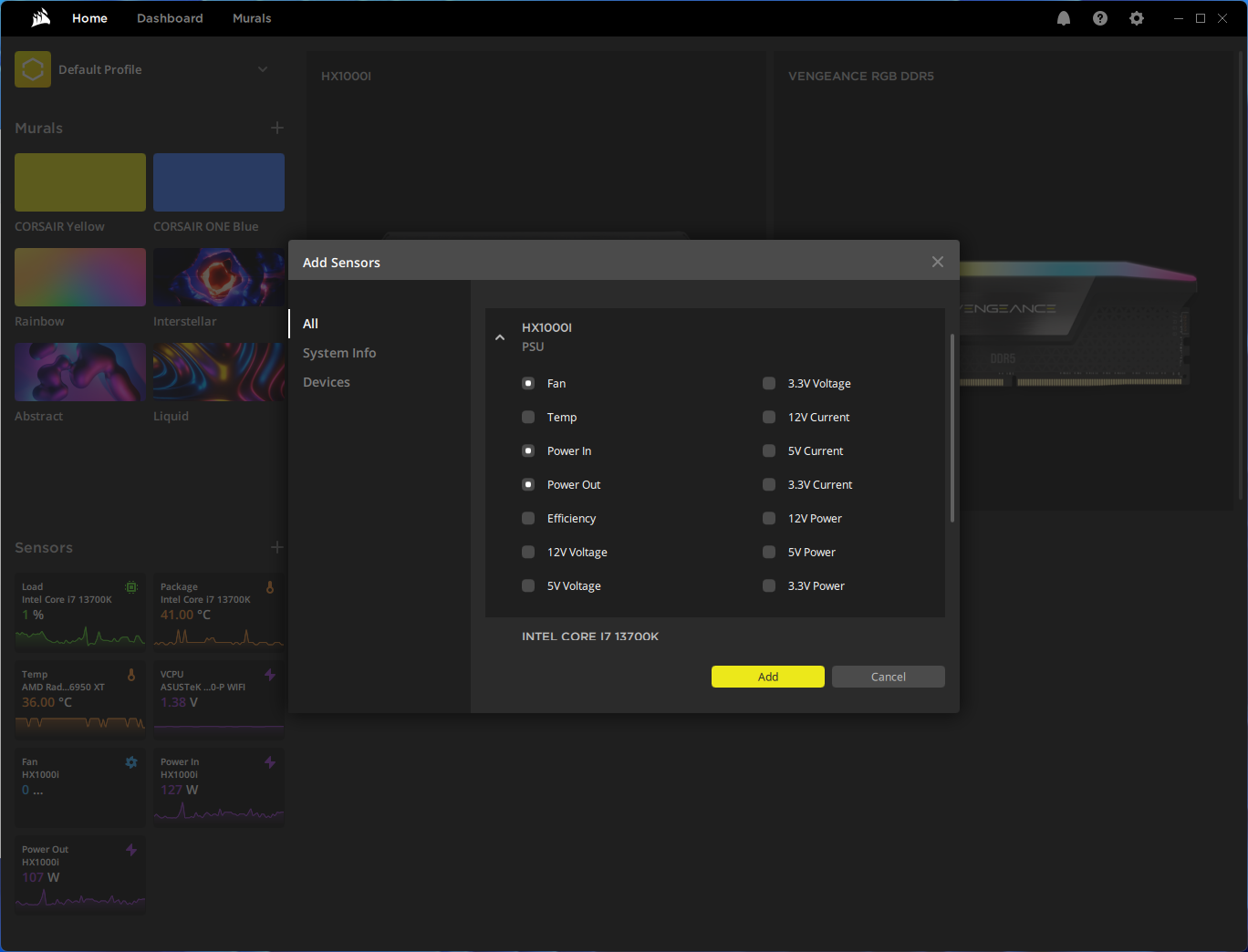
Task: Tick the 12V Power checkbox
Action: pyautogui.click(x=769, y=518)
